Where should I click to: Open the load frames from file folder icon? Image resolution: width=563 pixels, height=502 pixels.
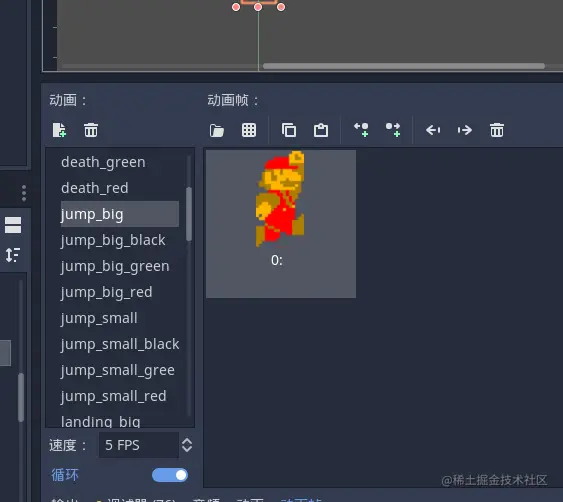pyautogui.click(x=217, y=130)
